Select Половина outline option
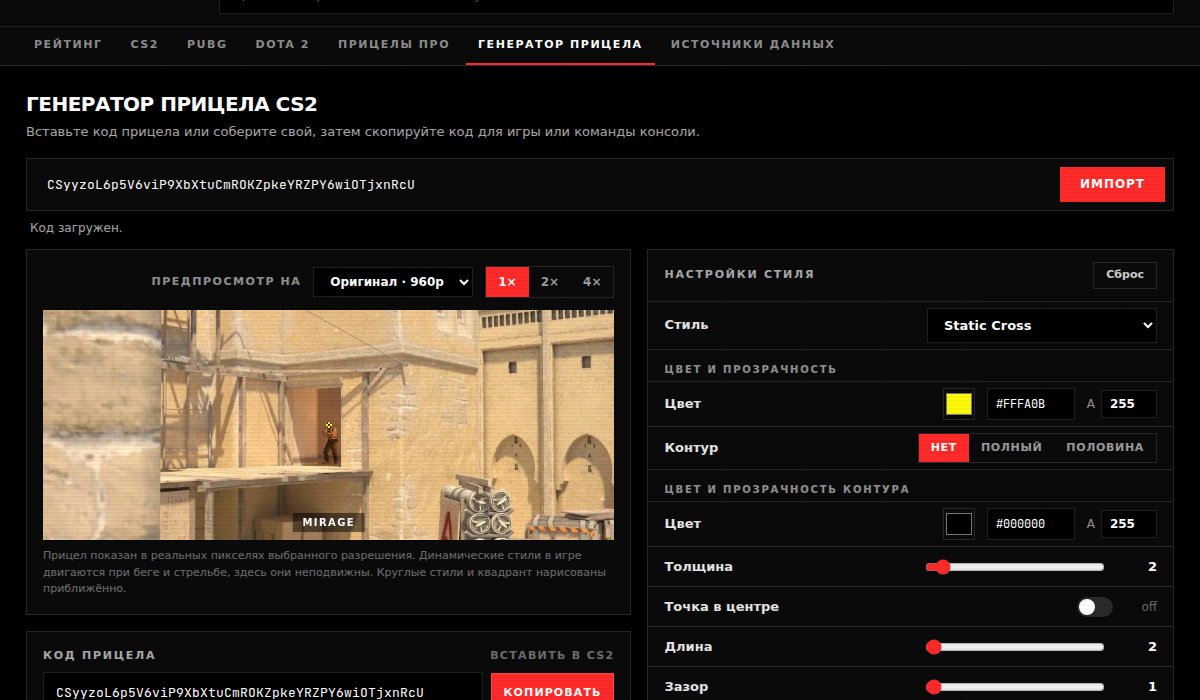The image size is (1200, 700). point(1105,447)
